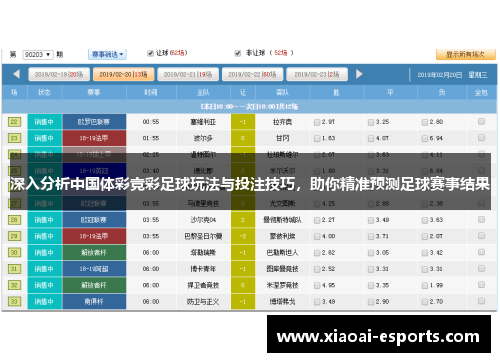500x362 pixels.
Task: Click the 解放者杯 league label in match 30
Action: coord(94,252)
